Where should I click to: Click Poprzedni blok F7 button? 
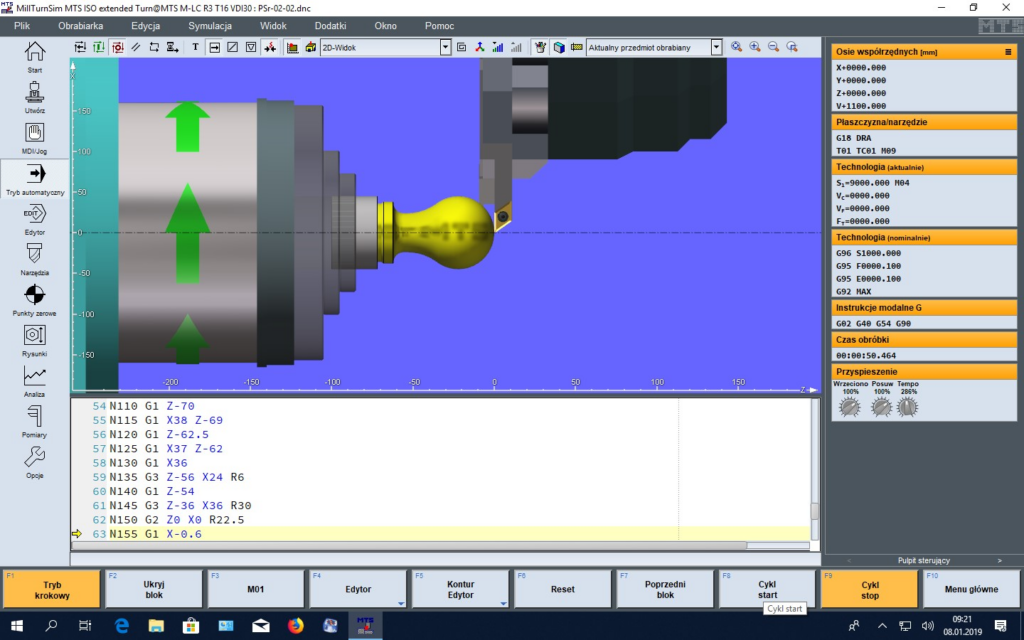coord(665,589)
